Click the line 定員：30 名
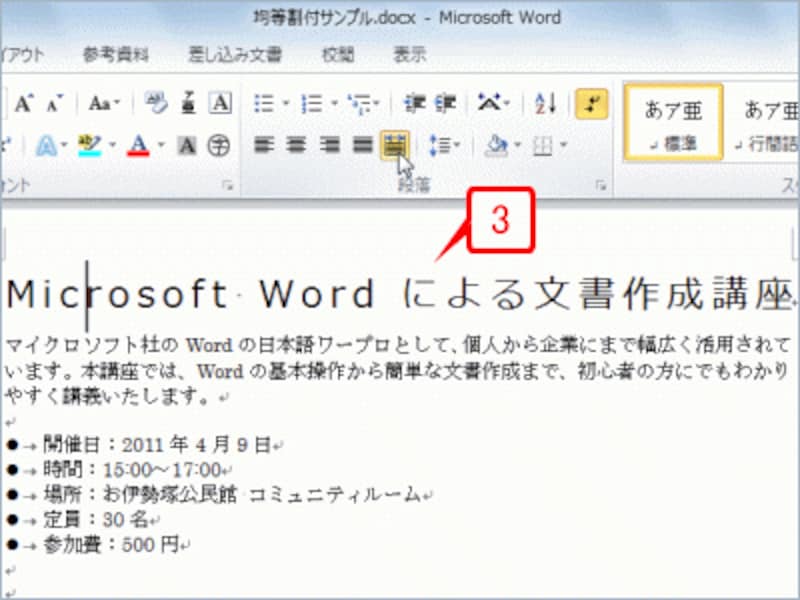This screenshot has height=600, width=800. click(96, 519)
